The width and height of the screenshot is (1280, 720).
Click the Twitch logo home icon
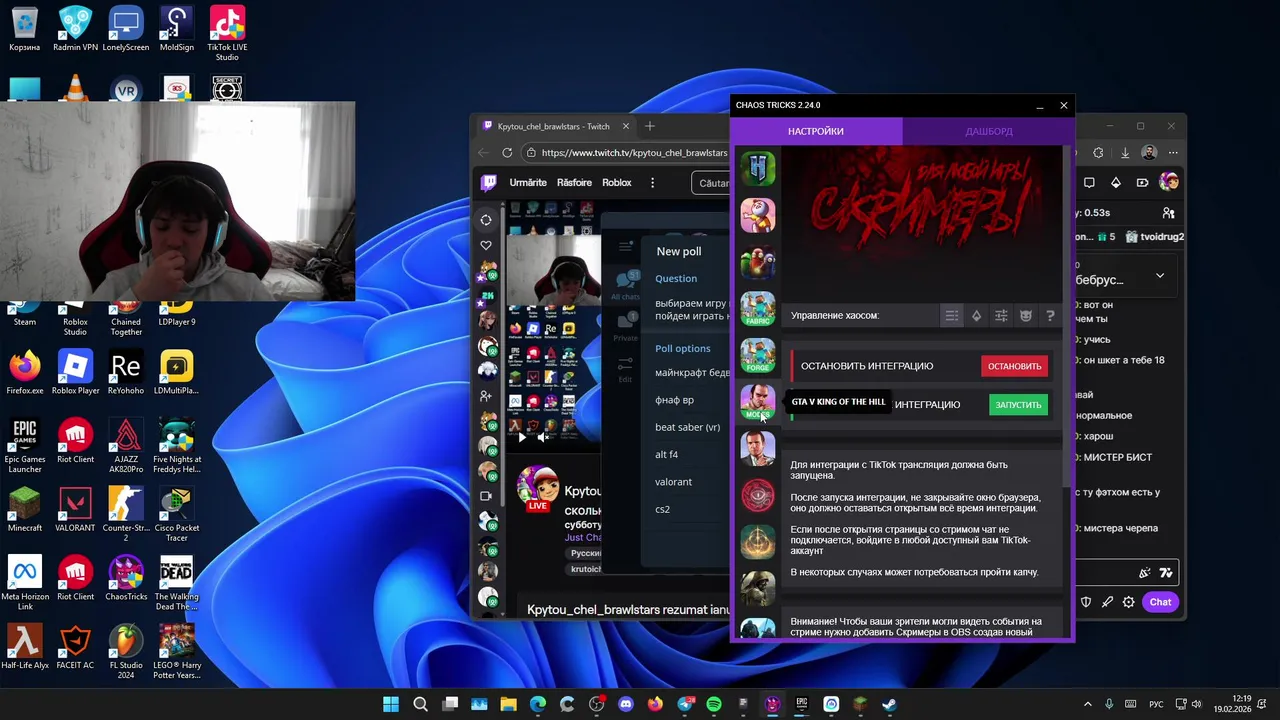(489, 183)
